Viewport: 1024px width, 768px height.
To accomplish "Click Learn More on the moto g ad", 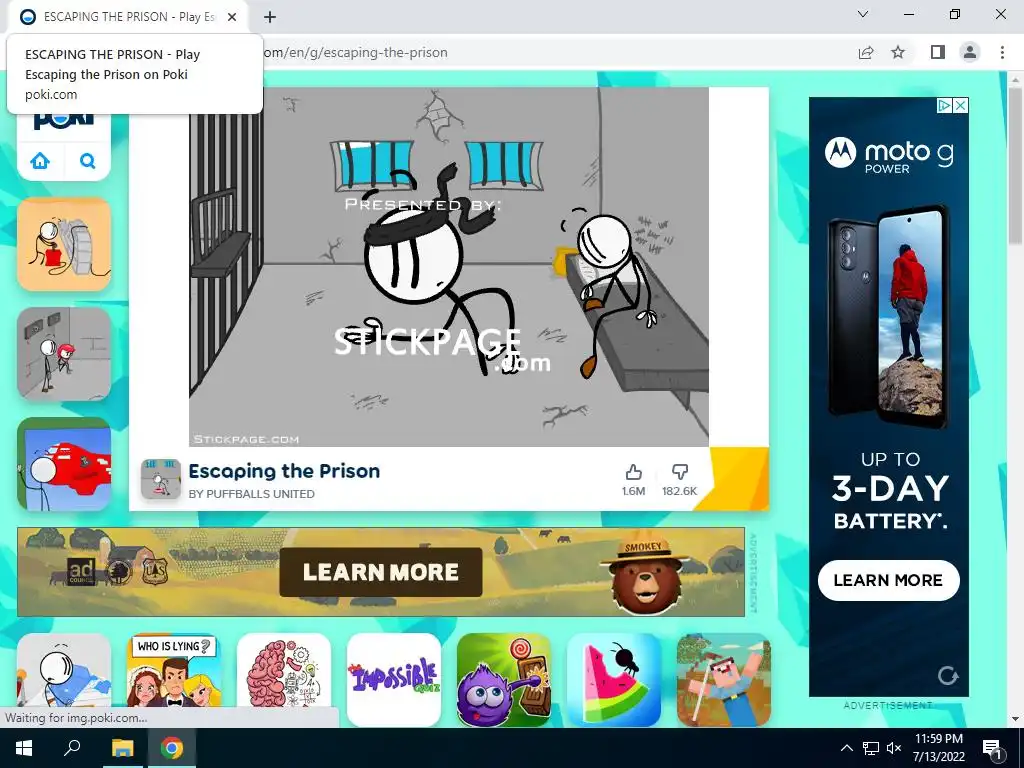I will [888, 580].
